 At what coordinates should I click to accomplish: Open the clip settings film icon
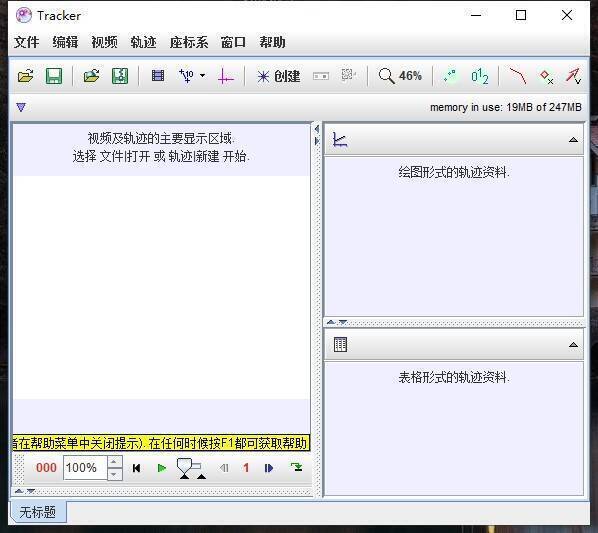158,75
